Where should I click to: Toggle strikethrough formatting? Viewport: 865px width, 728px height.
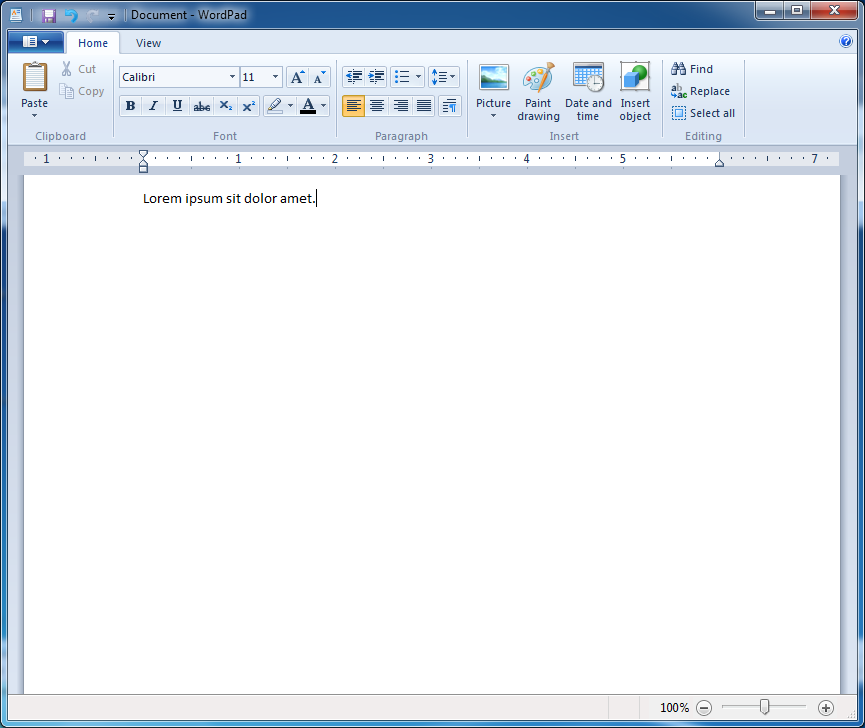point(201,106)
